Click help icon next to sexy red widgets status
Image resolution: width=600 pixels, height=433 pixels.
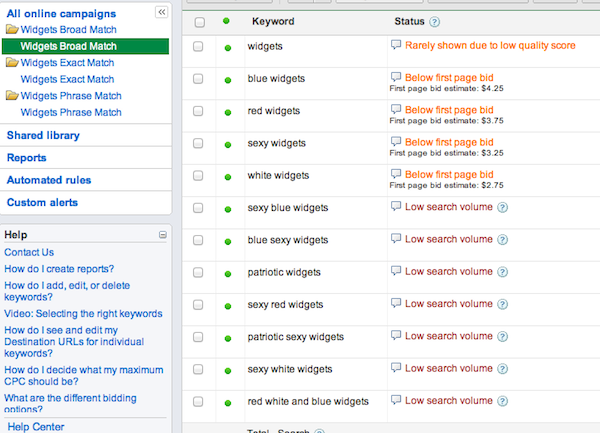tap(502, 304)
